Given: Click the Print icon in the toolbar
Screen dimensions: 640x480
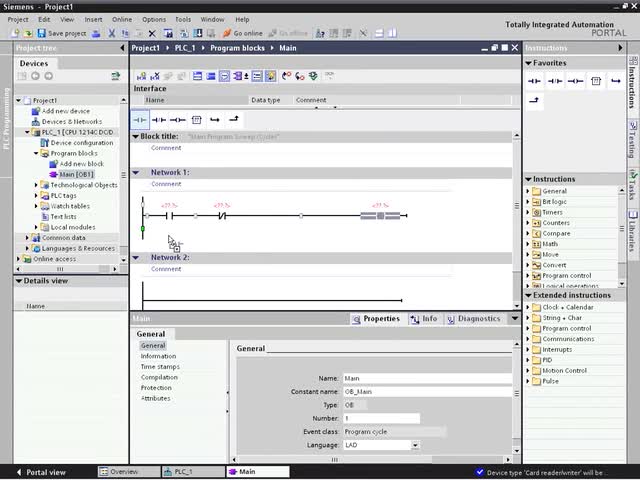Looking at the screenshot, I should (x=96, y=33).
